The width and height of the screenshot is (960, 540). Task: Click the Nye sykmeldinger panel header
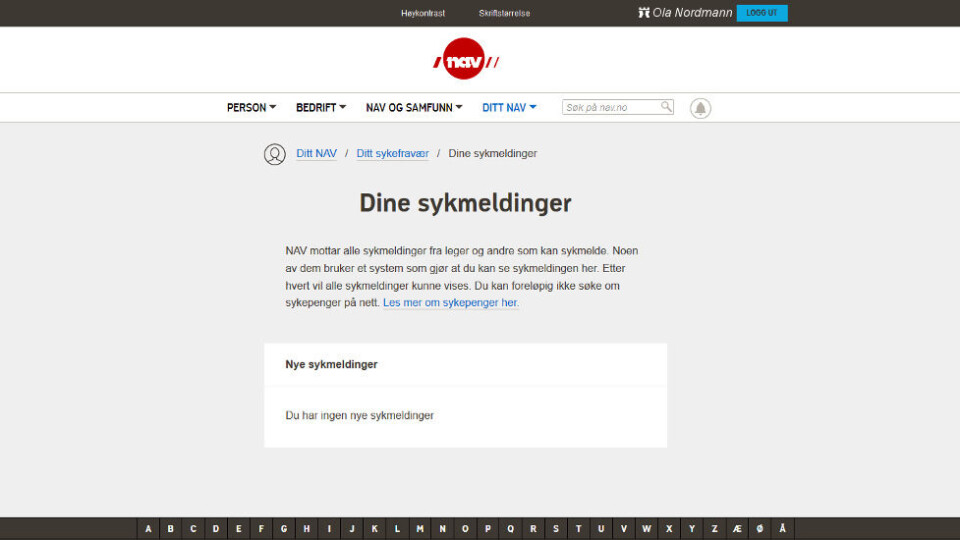[x=465, y=364]
